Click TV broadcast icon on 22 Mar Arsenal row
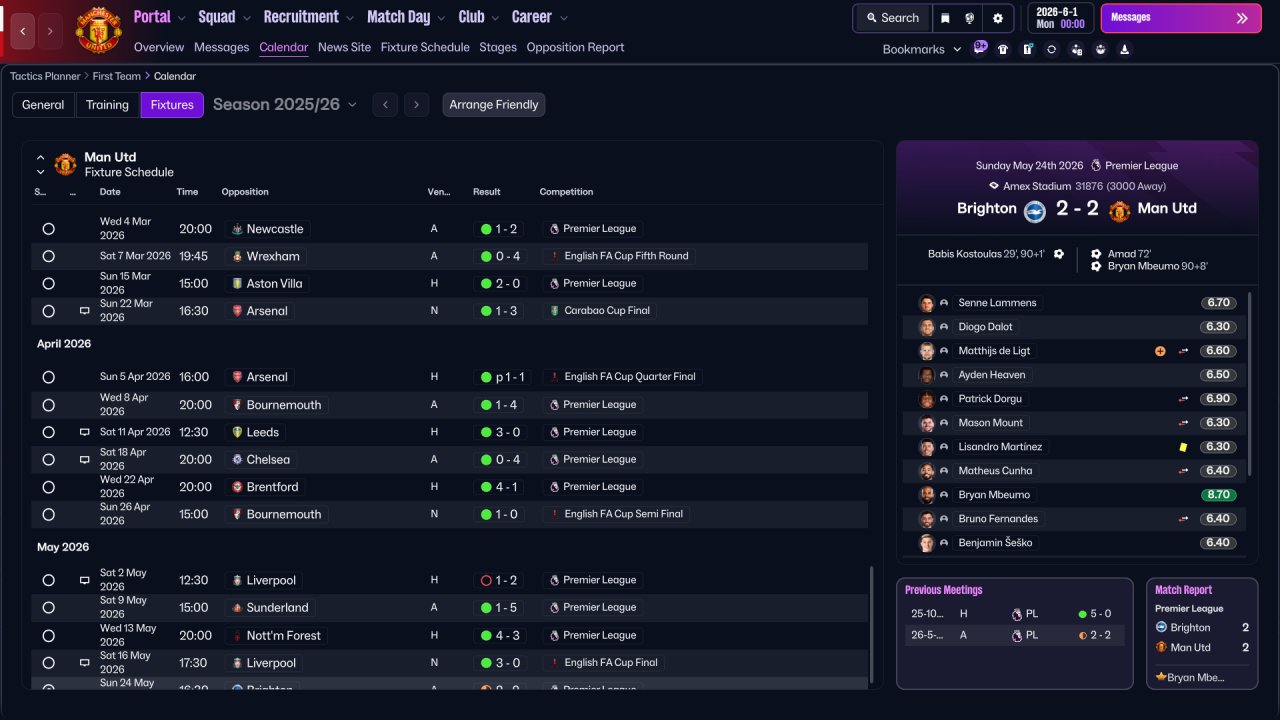1280x720 pixels. [84, 311]
